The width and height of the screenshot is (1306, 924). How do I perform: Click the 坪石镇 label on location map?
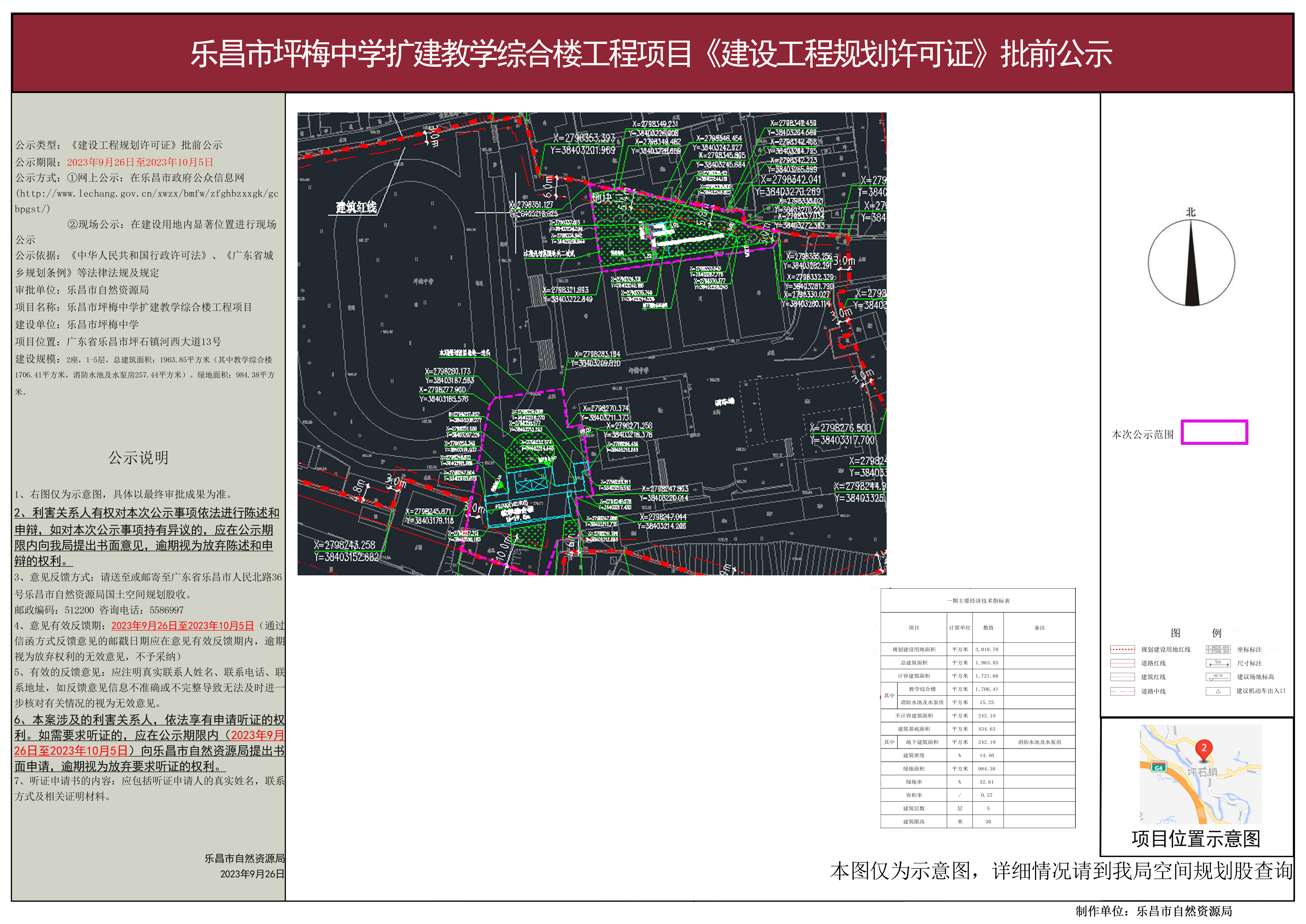tap(1202, 772)
